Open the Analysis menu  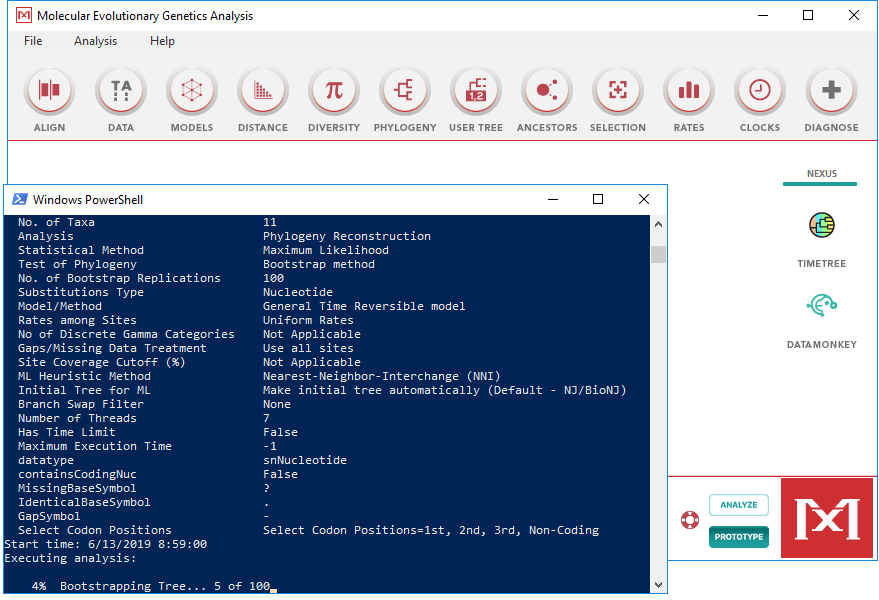pos(95,41)
